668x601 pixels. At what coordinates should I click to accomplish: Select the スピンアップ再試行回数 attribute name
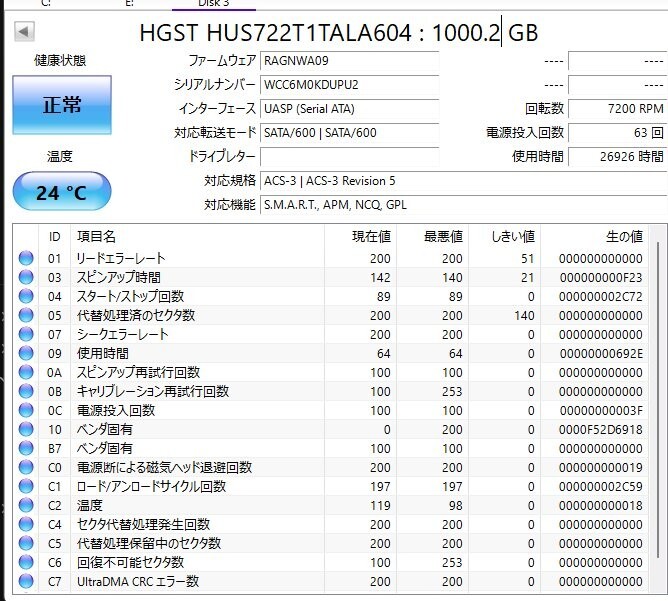click(x=138, y=372)
